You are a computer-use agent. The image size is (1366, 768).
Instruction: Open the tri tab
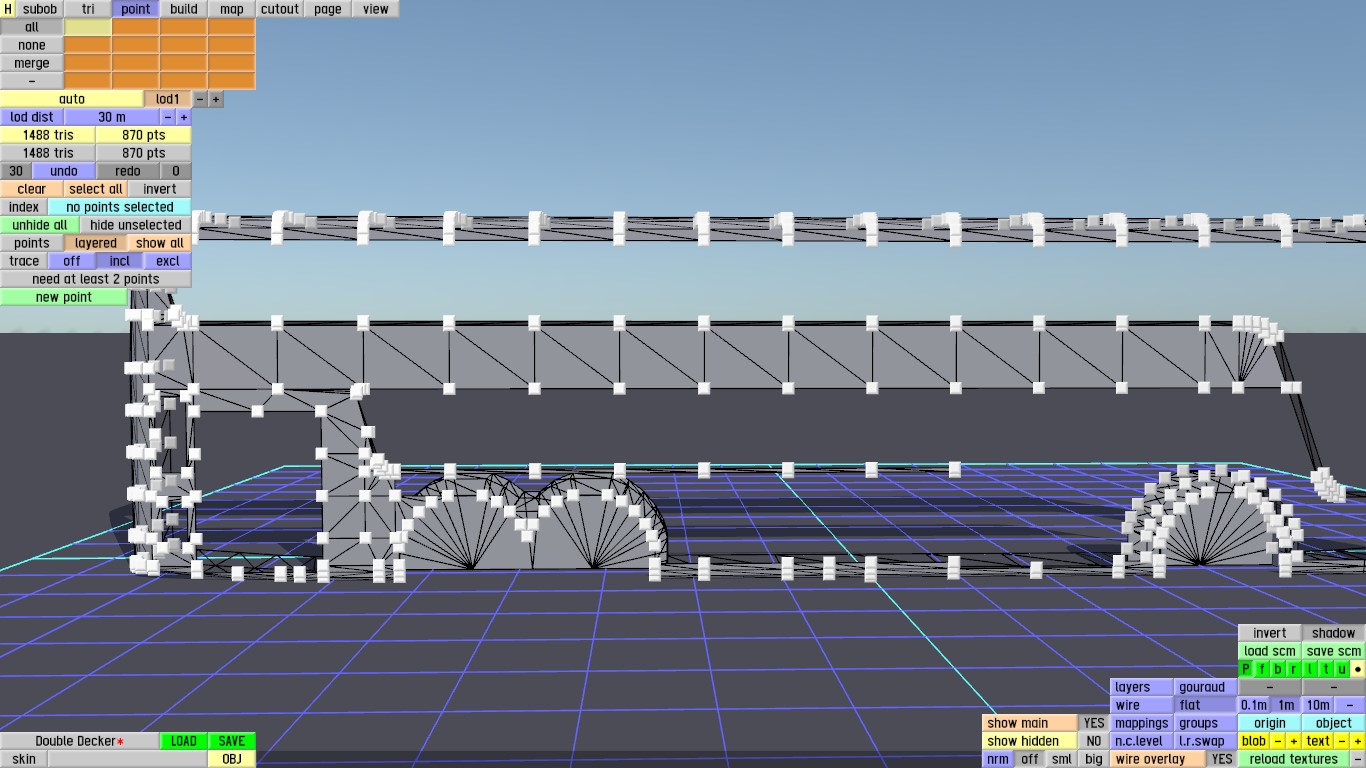pos(88,9)
